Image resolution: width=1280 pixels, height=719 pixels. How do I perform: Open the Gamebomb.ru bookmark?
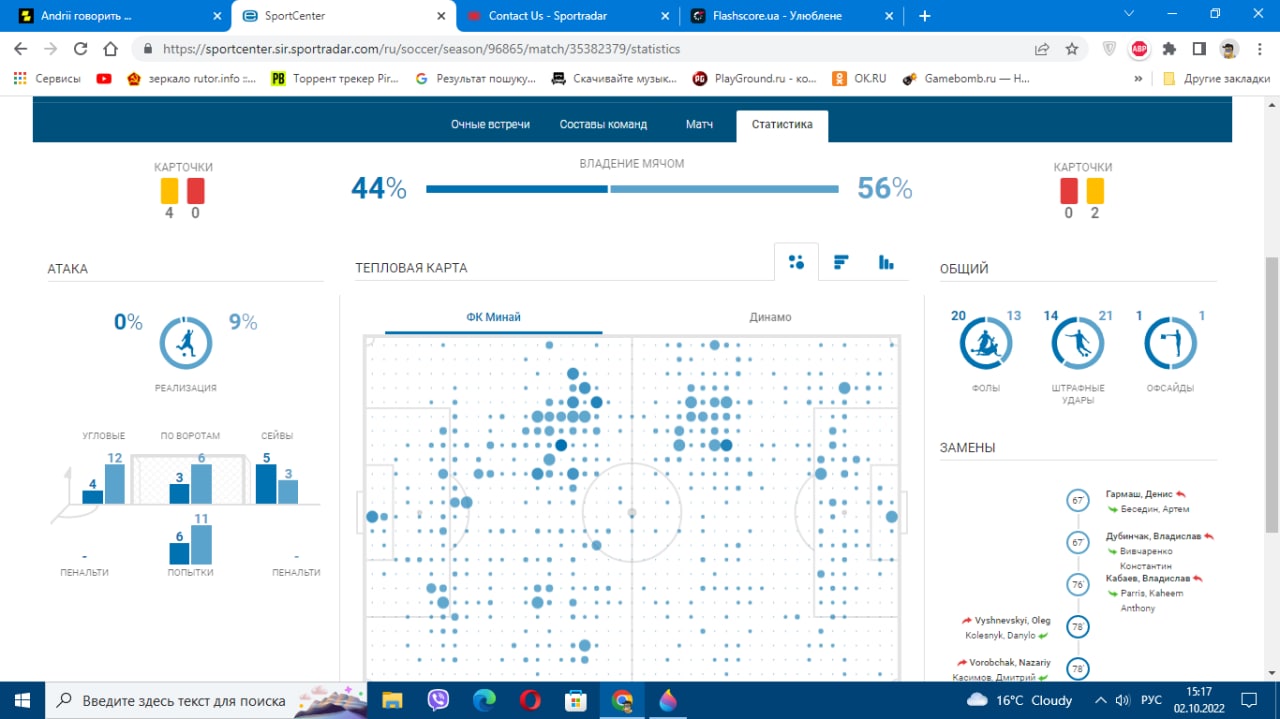pos(965,79)
